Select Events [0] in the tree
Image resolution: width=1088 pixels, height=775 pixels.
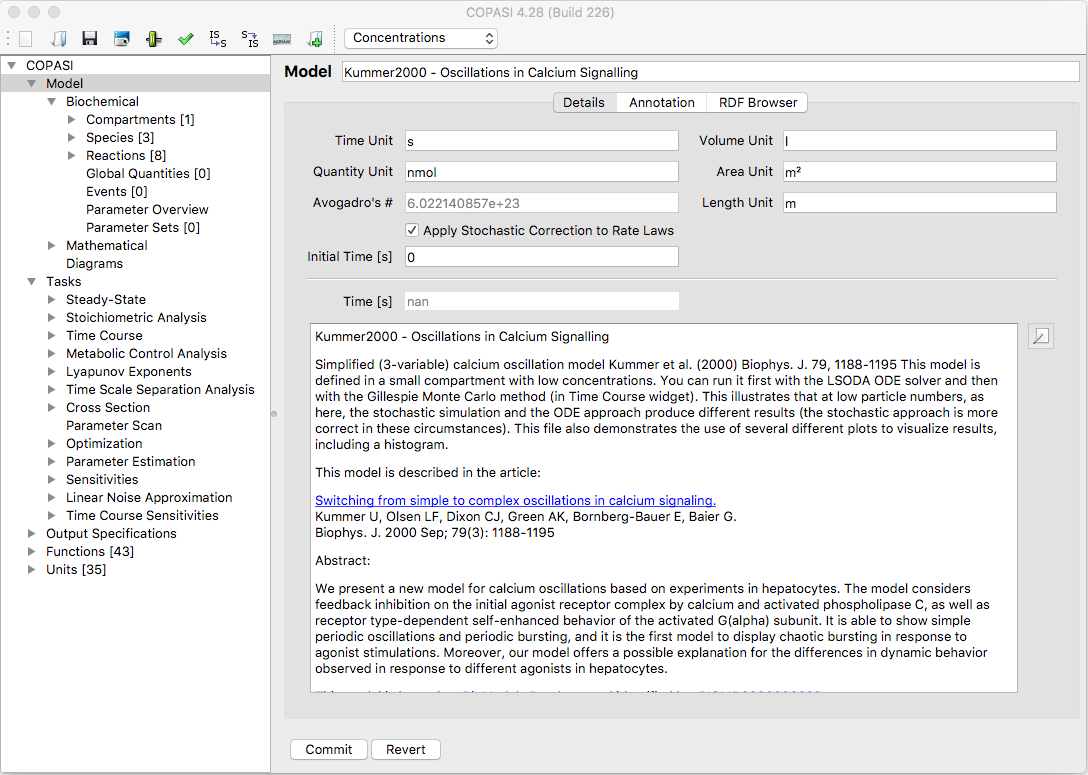pos(117,191)
